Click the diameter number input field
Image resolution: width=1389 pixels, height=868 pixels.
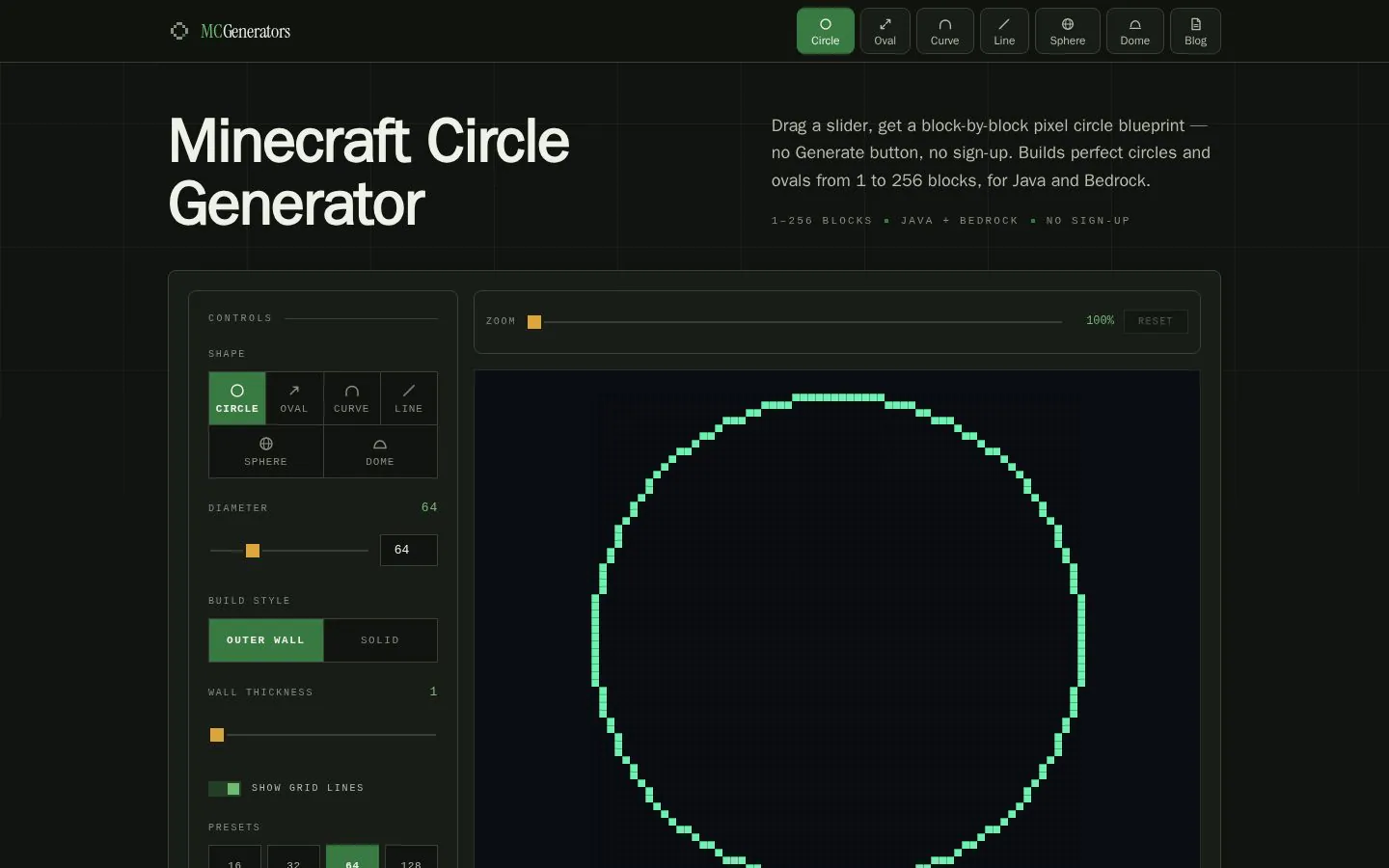click(409, 550)
